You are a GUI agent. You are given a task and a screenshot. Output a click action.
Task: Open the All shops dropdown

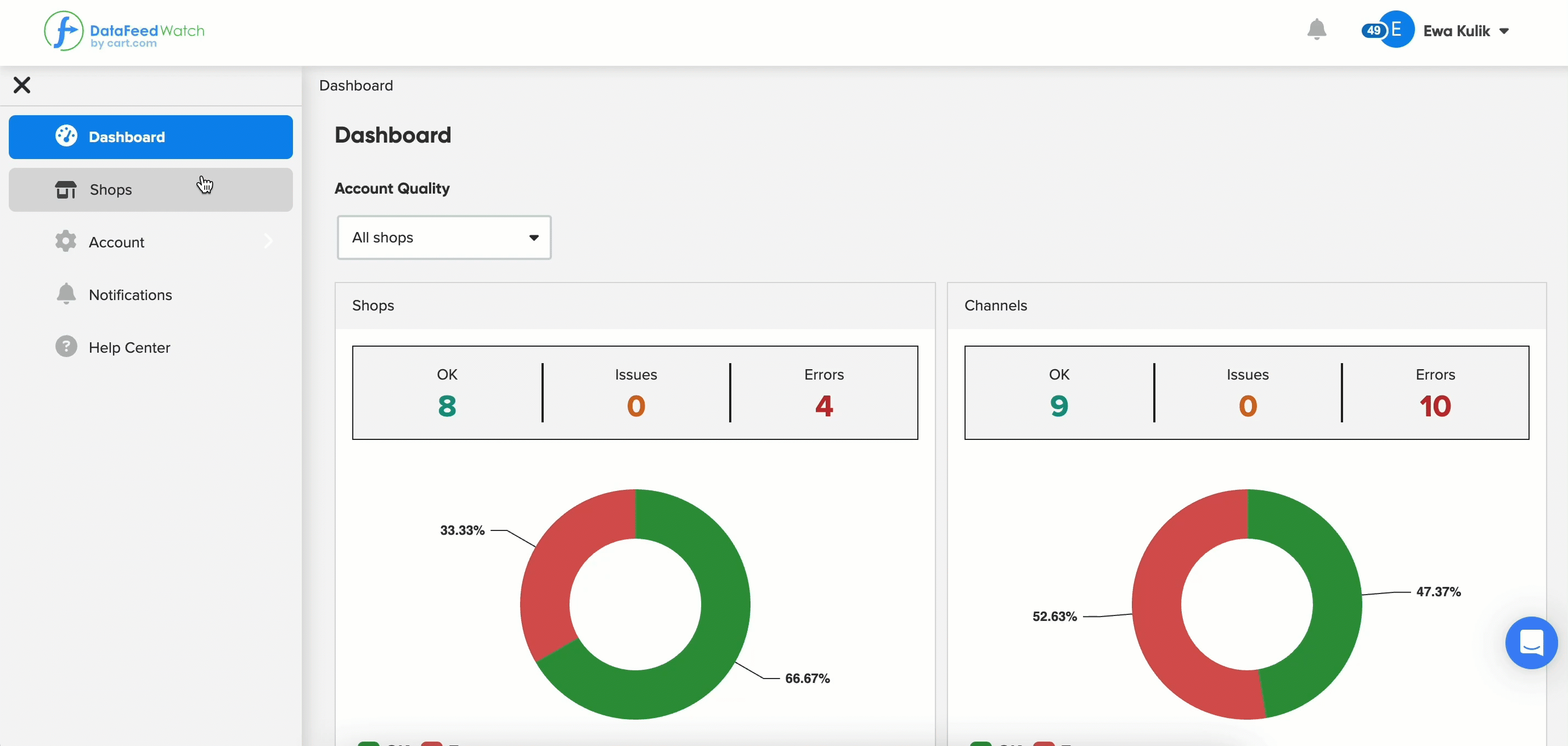(x=444, y=238)
